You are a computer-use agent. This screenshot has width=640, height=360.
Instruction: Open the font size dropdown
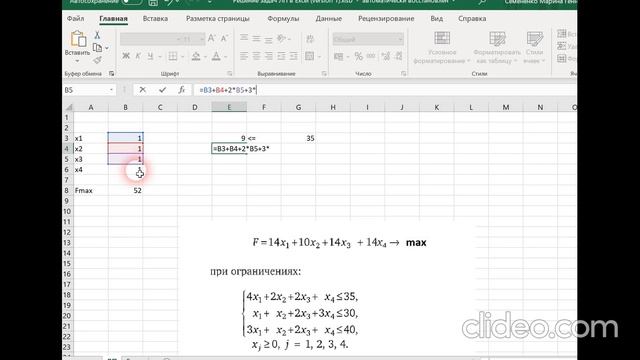point(202,39)
